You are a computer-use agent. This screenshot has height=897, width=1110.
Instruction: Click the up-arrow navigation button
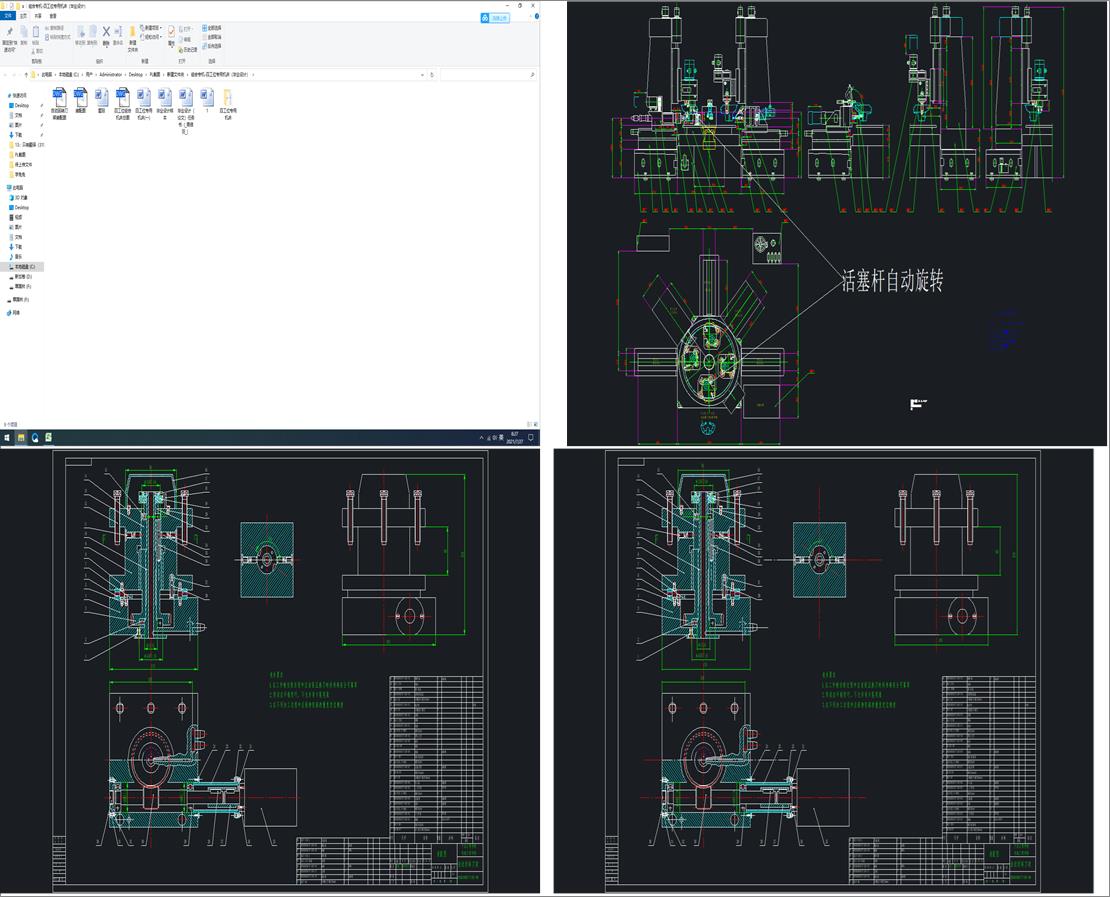[x=26, y=74]
